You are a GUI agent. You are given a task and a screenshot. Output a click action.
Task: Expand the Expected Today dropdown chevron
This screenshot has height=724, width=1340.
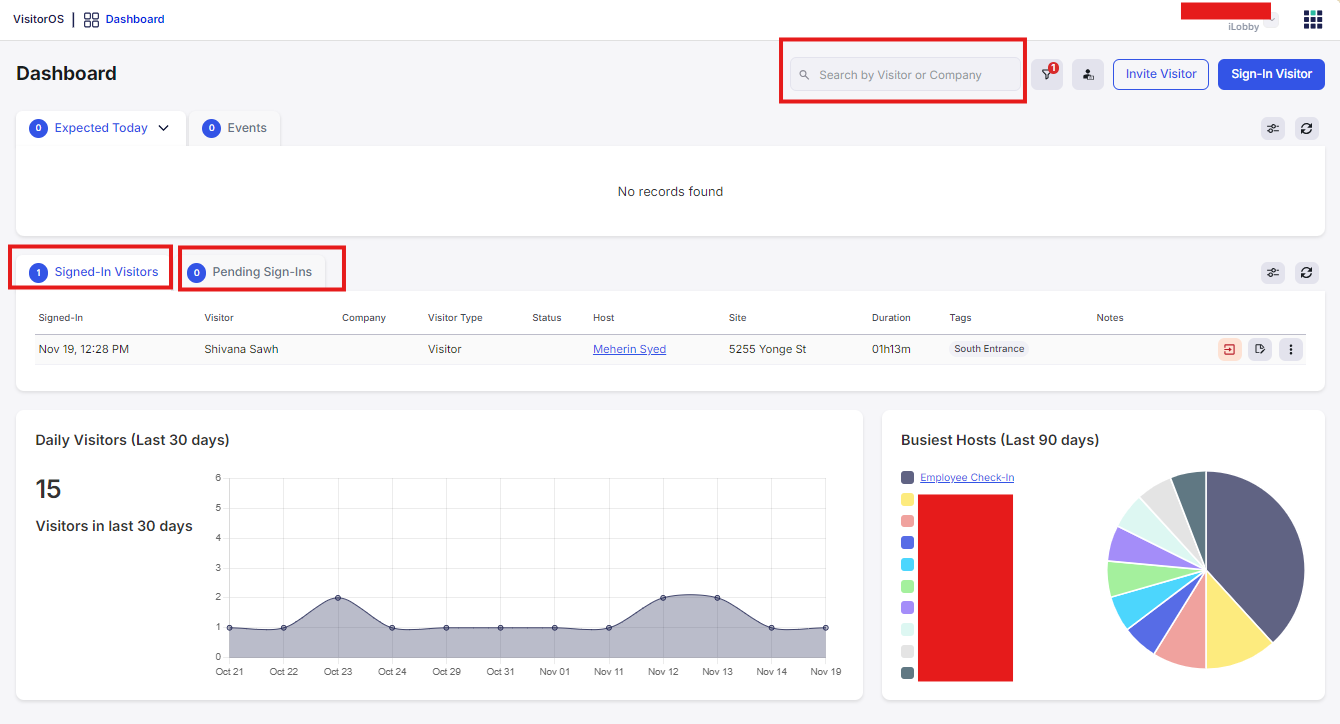pyautogui.click(x=164, y=128)
